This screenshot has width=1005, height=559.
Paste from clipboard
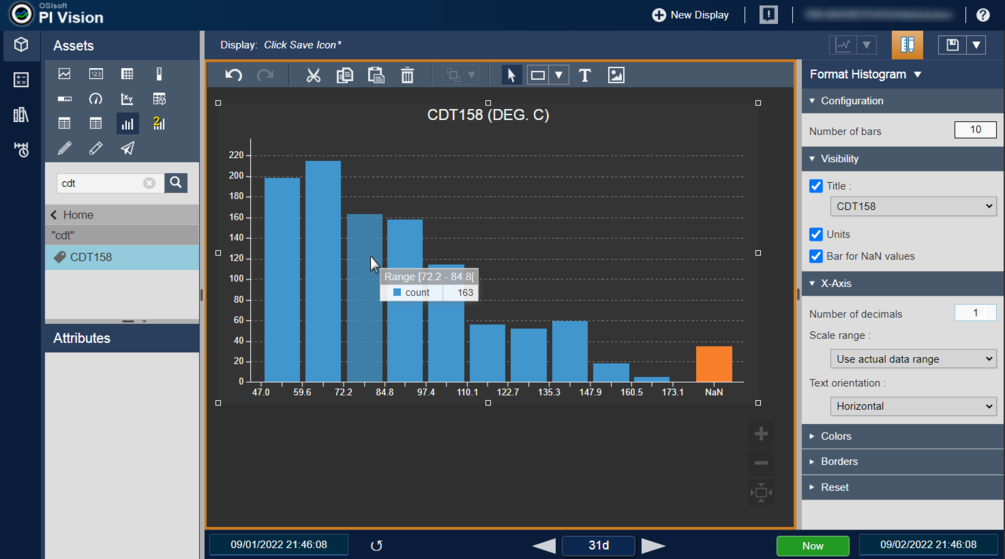(376, 75)
